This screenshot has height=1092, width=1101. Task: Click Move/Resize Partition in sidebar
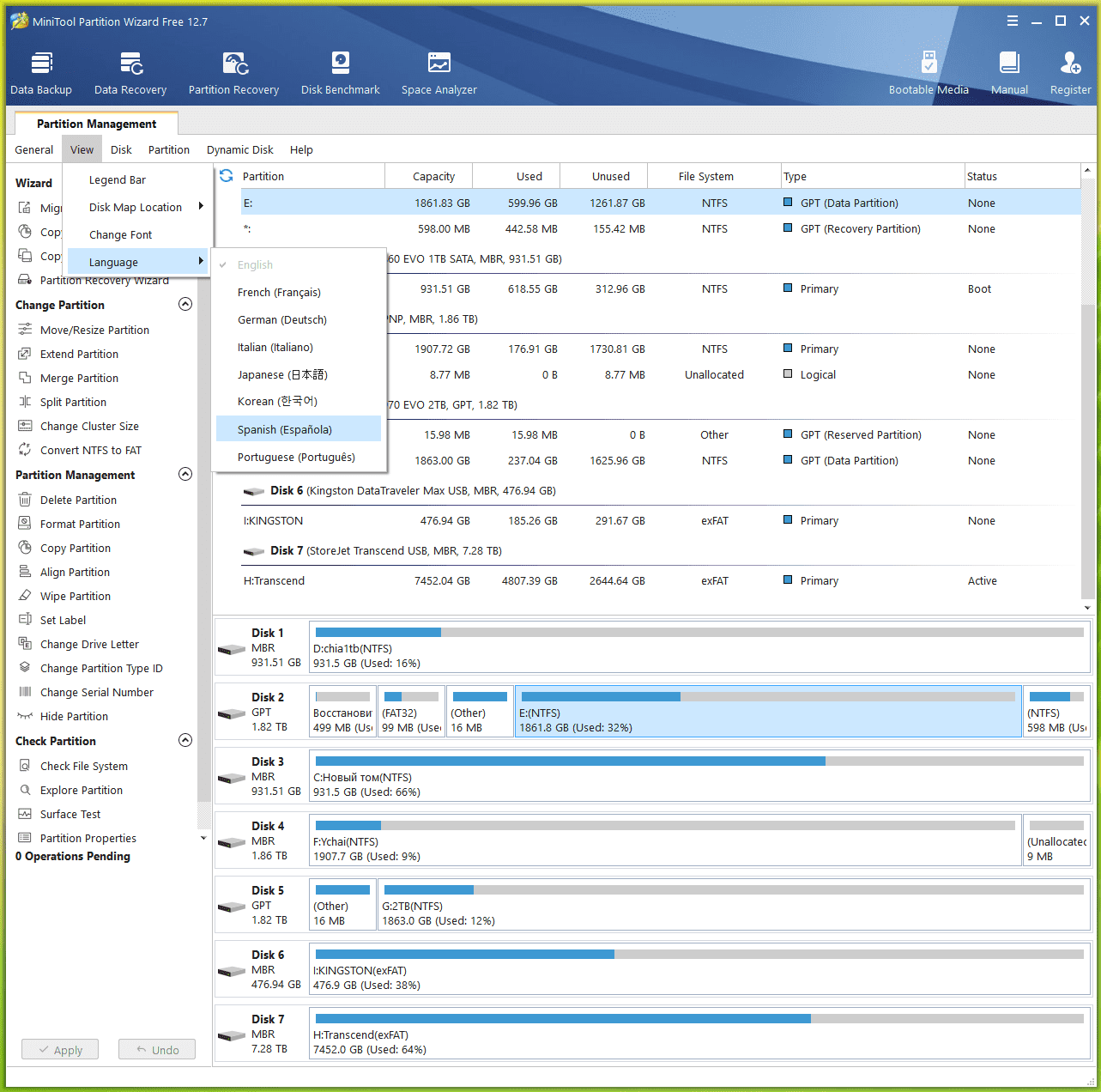point(94,331)
